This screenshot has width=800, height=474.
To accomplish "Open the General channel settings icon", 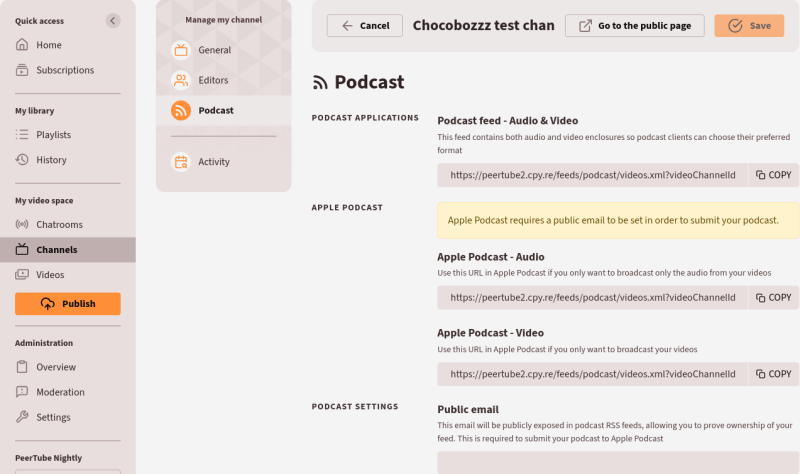I will (x=181, y=50).
